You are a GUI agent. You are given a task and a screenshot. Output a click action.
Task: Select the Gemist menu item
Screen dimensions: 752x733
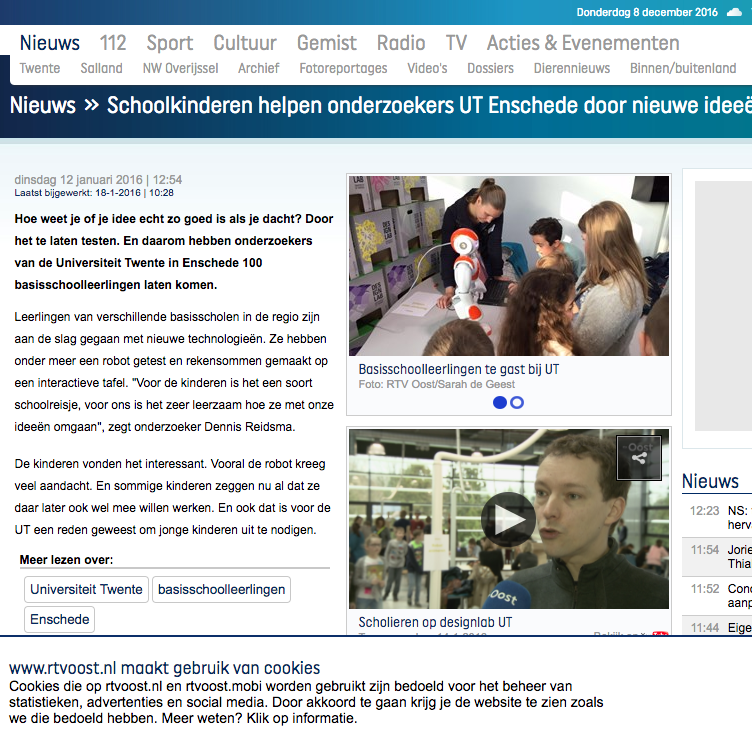coord(327,43)
